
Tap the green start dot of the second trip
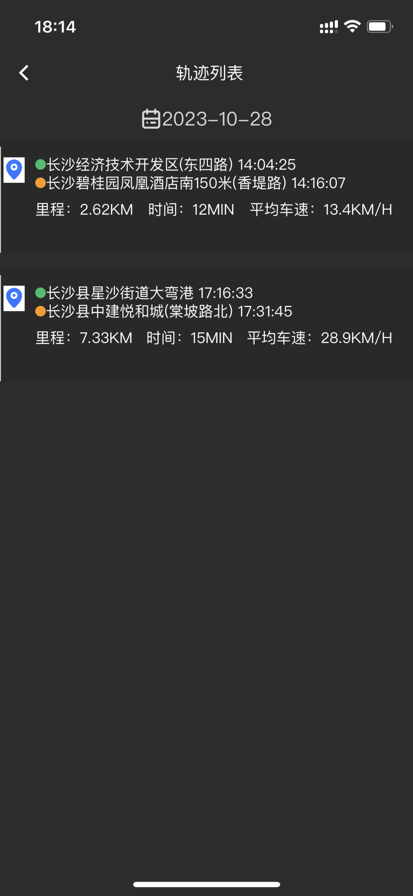coord(40,293)
